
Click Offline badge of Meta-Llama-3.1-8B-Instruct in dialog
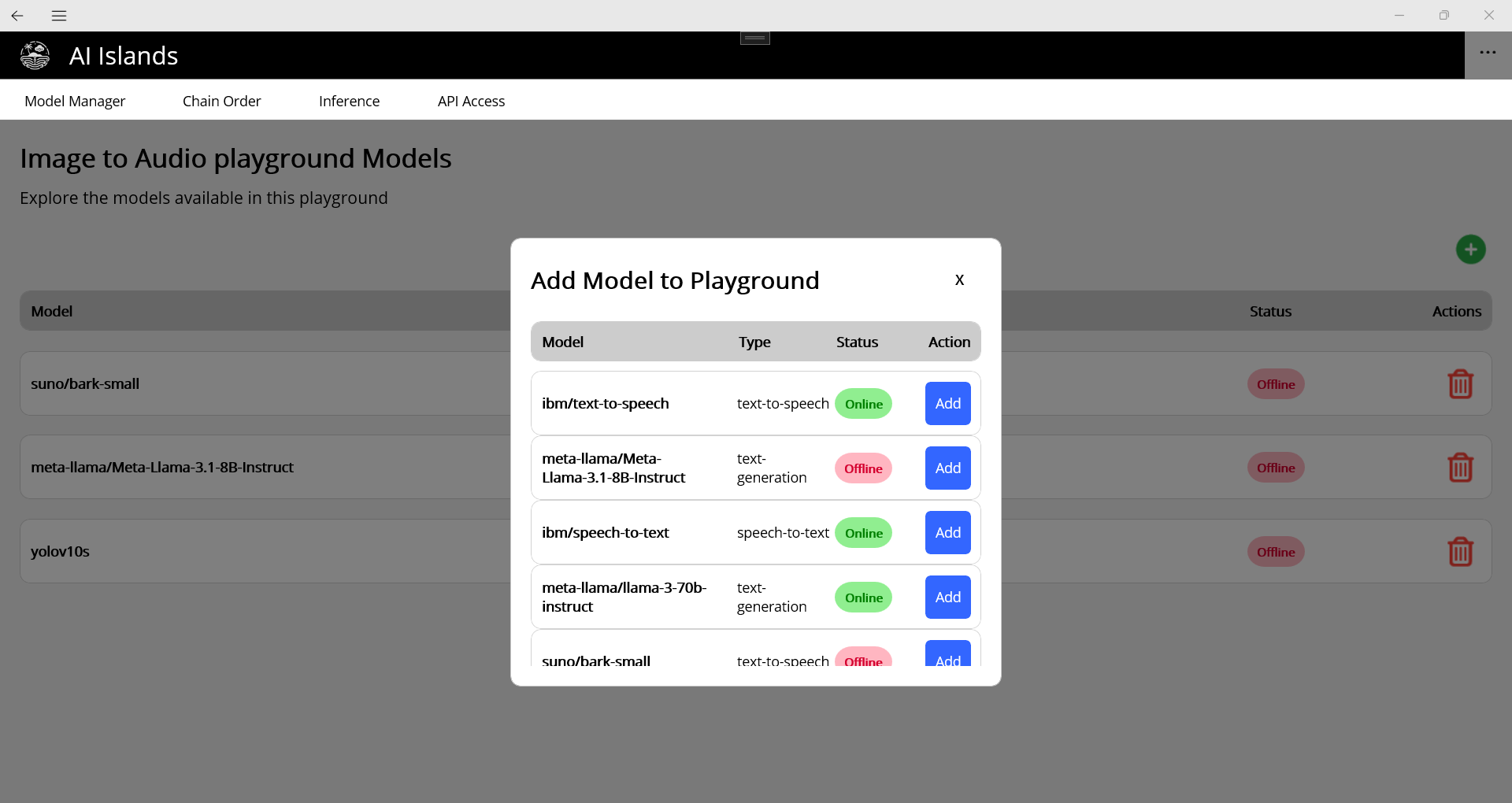click(863, 468)
